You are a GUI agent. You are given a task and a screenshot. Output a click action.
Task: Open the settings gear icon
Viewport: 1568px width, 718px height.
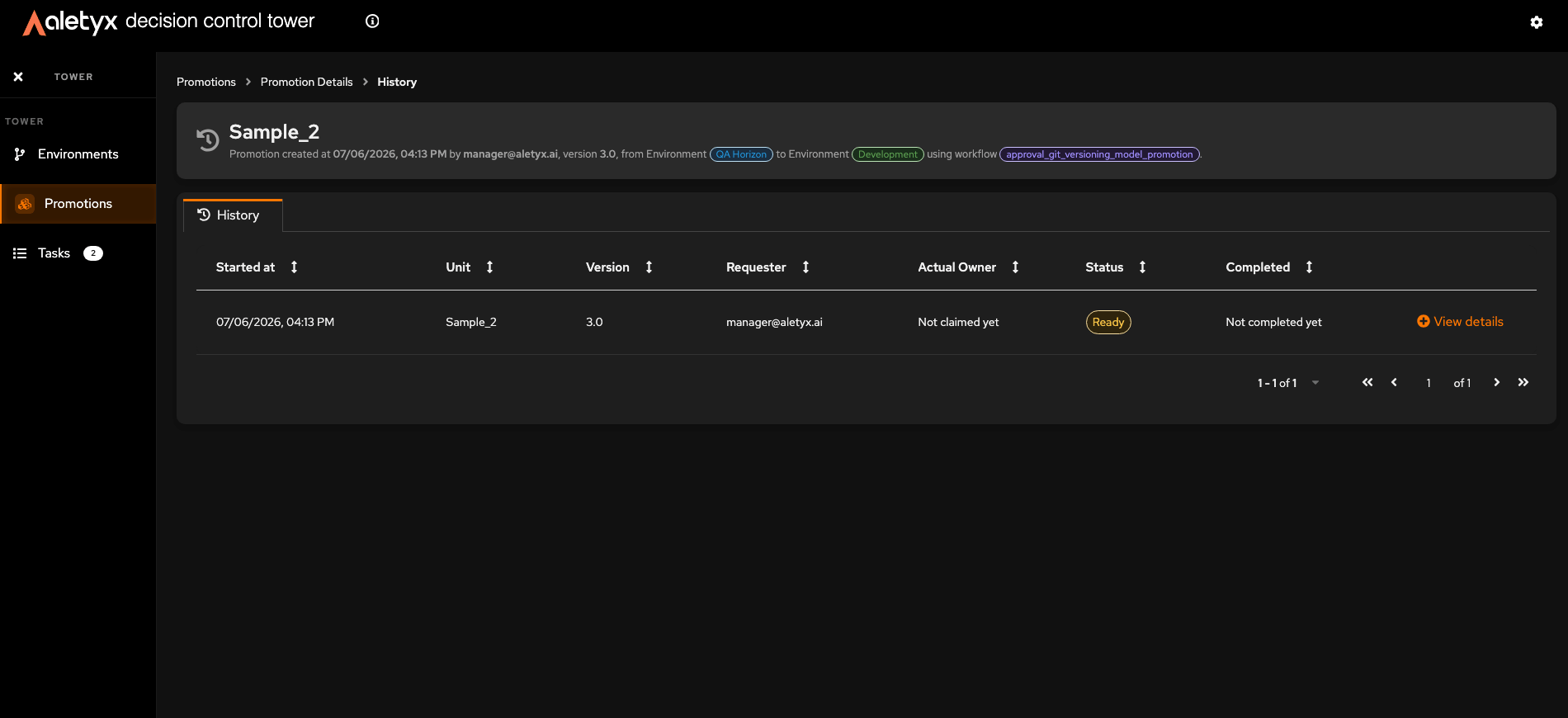[1536, 22]
